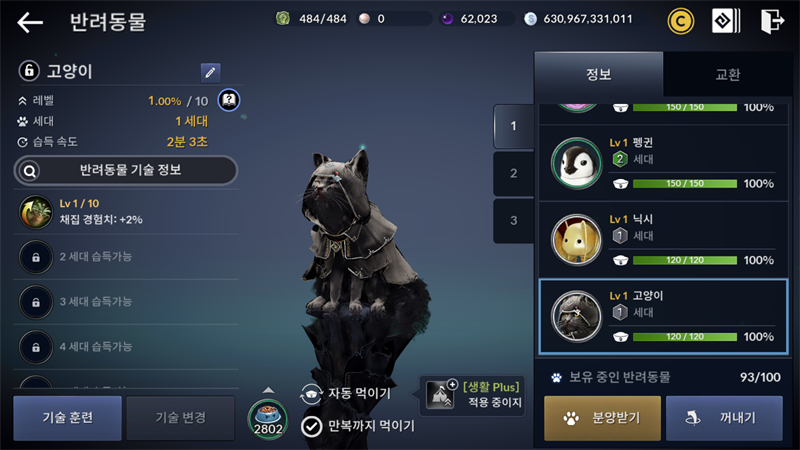Open the level help book icon
Image resolution: width=800 pixels, height=450 pixels.
(229, 100)
